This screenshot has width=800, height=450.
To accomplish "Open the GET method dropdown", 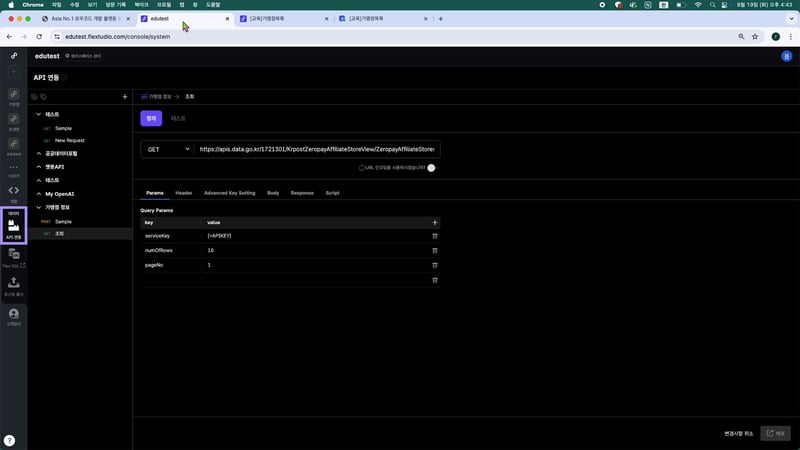I will click(167, 149).
